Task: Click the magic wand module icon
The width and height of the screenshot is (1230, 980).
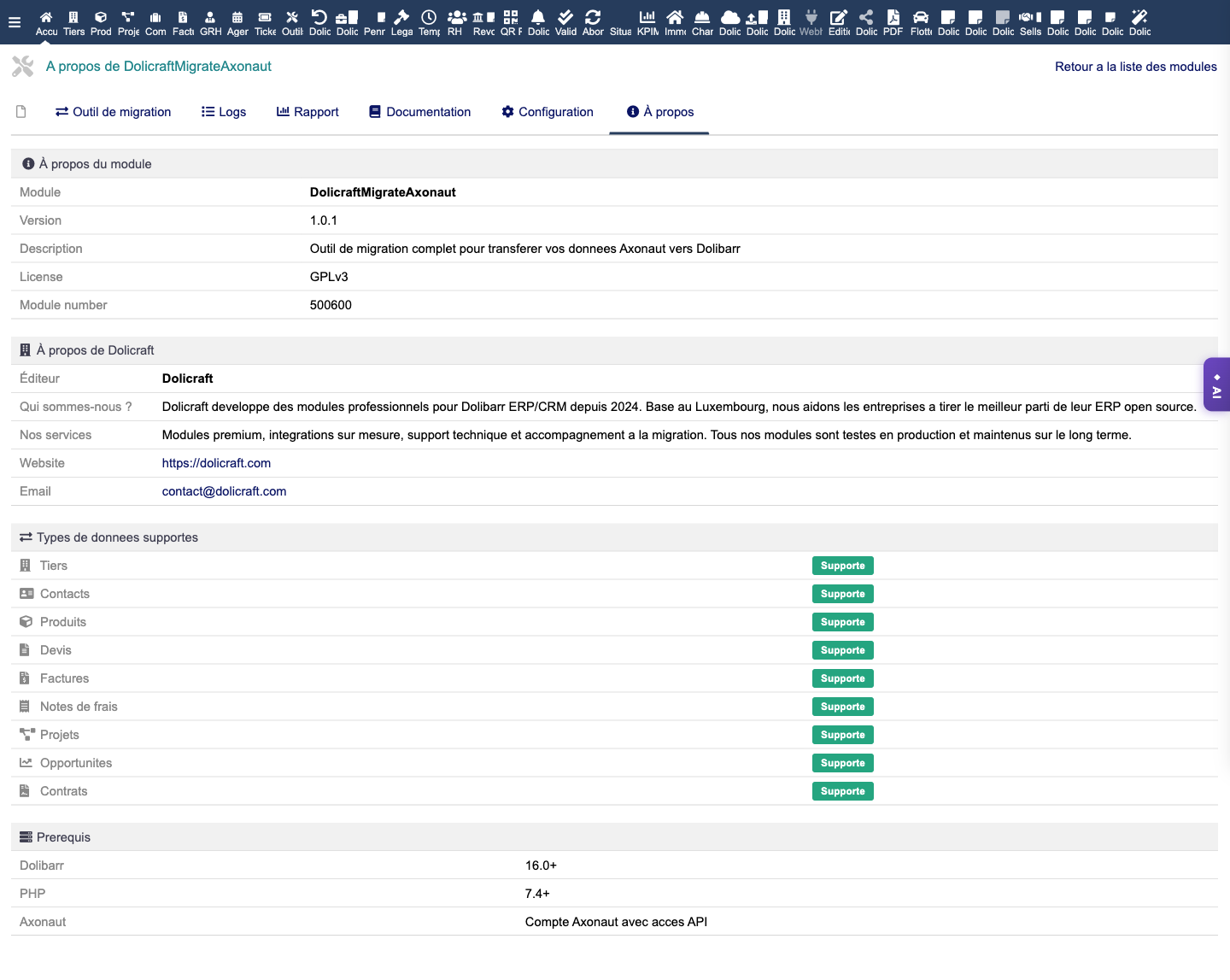Action: click(1139, 17)
